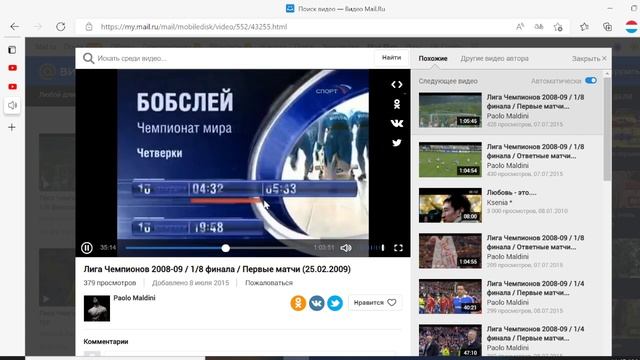The image size is (640, 360).
Task: Open Read aloud icon in address bar
Action: point(520,27)
